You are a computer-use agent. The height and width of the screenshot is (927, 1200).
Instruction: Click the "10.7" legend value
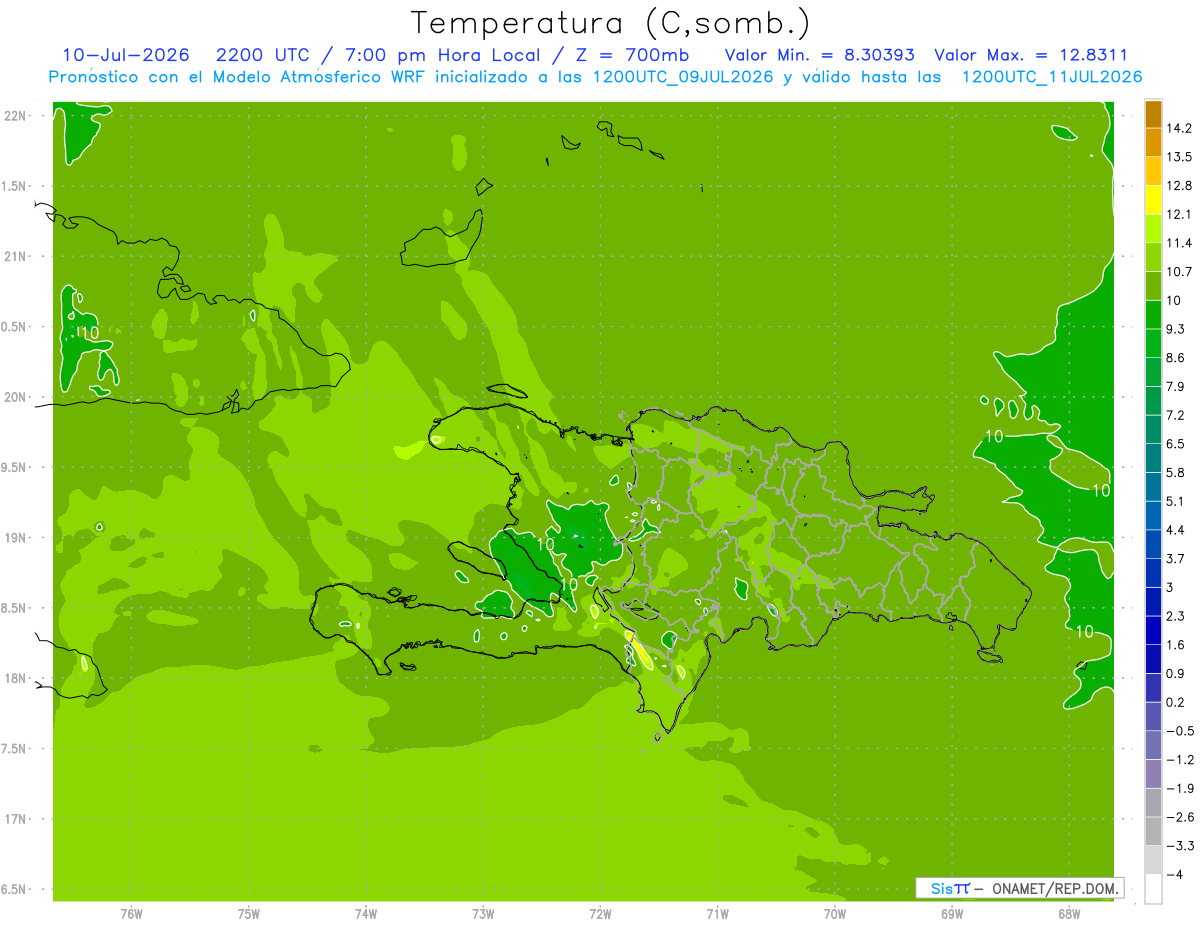(x=1179, y=271)
